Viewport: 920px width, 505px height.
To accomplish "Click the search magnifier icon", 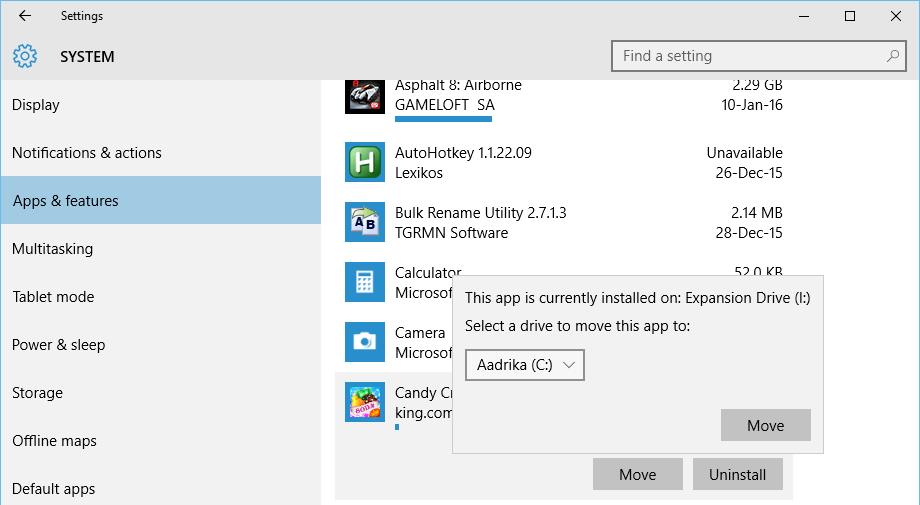I will [x=892, y=56].
